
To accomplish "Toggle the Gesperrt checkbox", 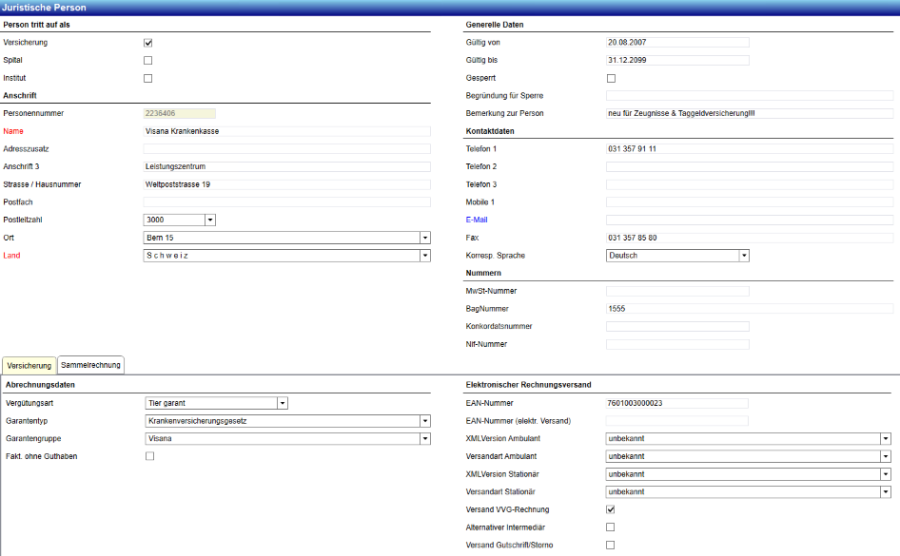I will (x=611, y=78).
